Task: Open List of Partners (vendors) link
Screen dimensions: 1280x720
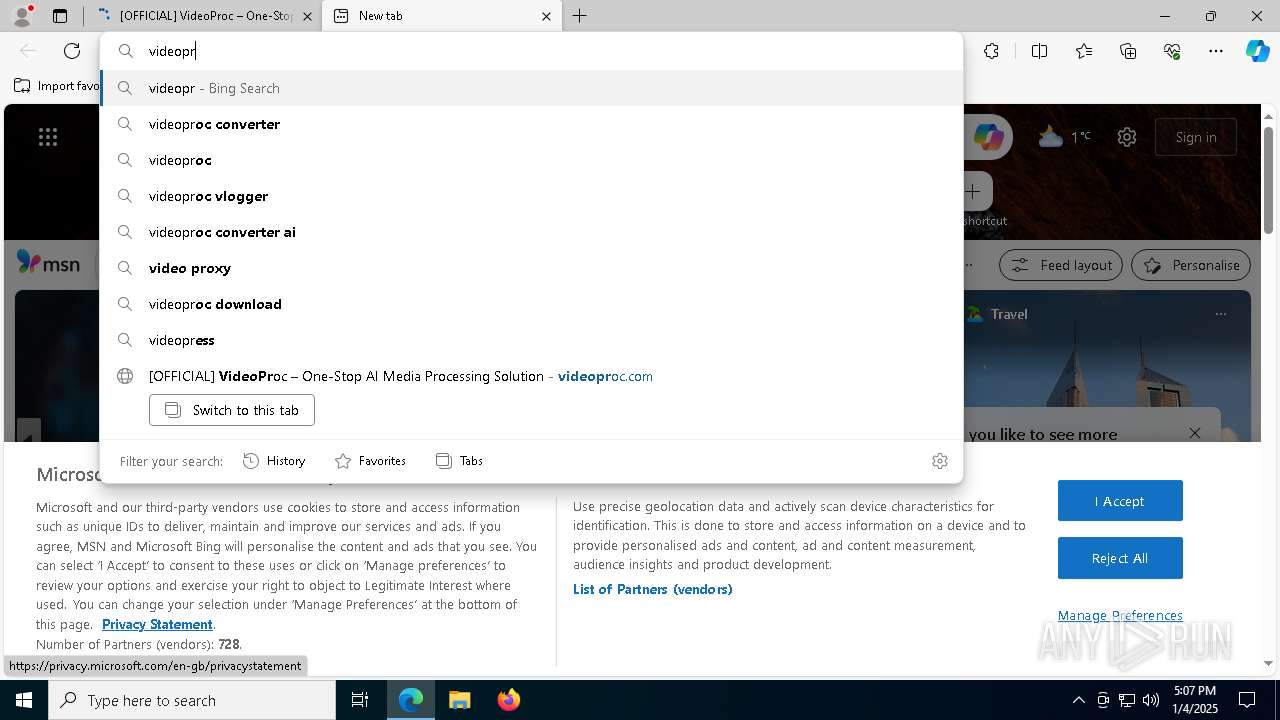Action: [x=653, y=589]
